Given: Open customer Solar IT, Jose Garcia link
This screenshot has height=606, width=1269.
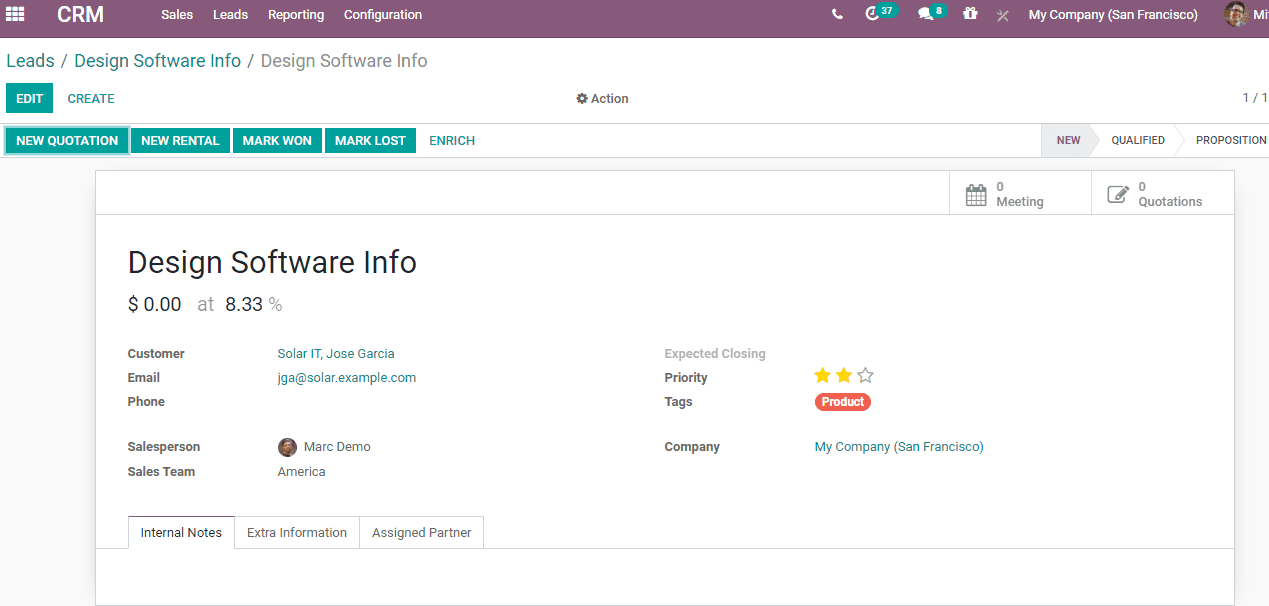Looking at the screenshot, I should coord(336,354).
